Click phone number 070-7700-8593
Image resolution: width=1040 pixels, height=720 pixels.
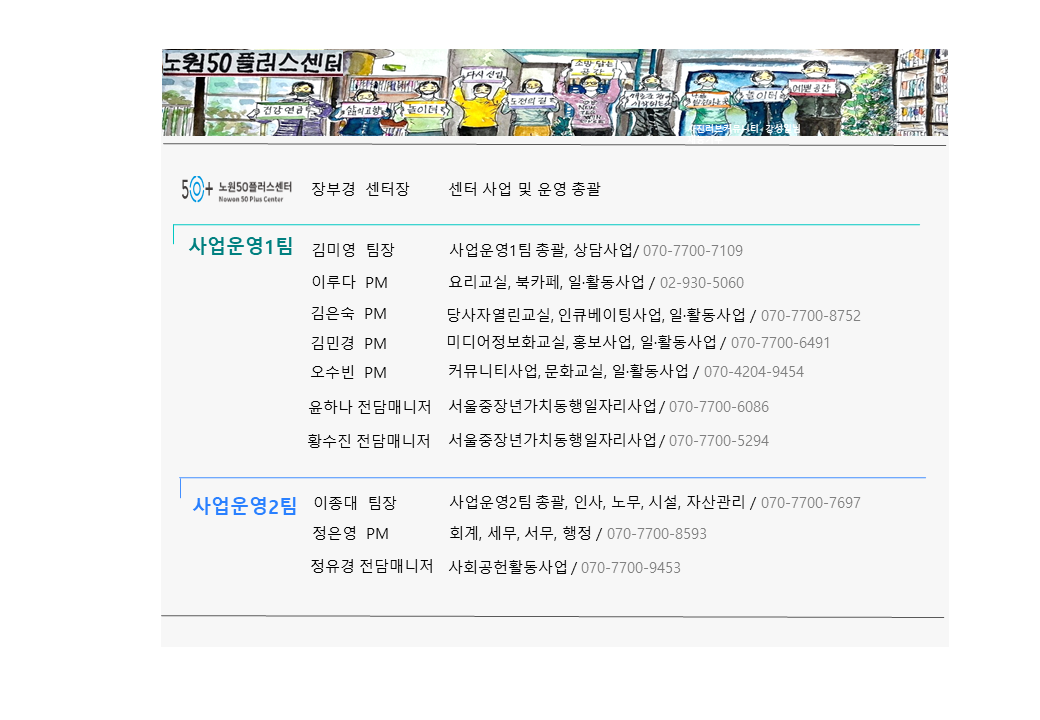point(656,534)
